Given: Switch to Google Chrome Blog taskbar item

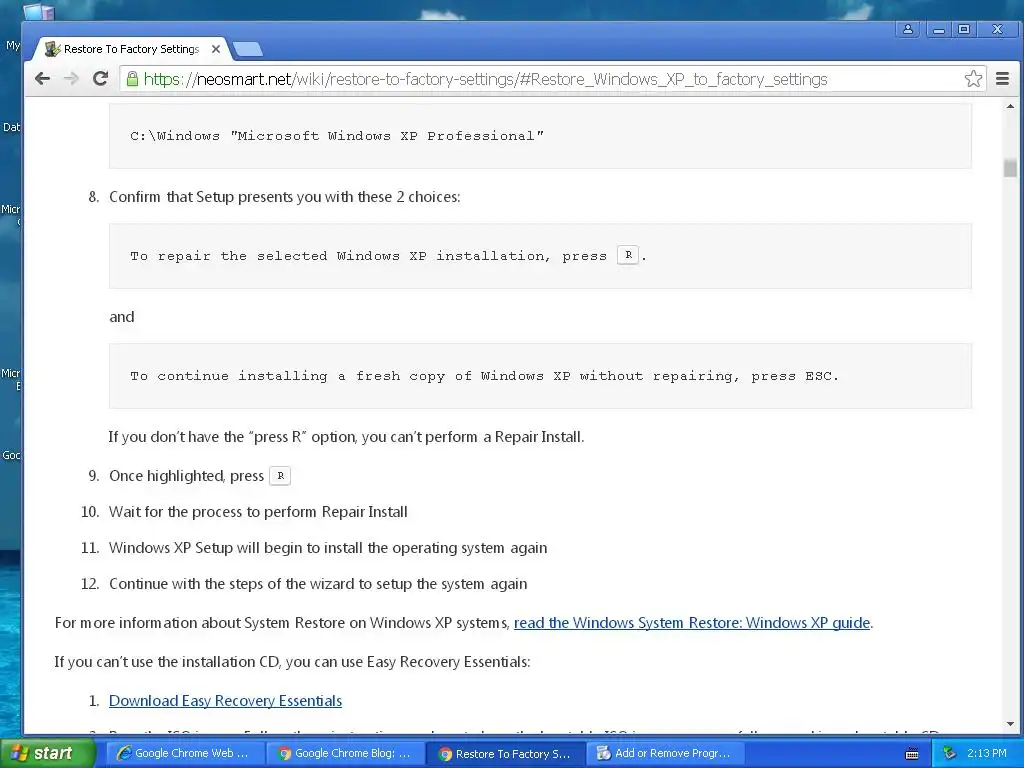Looking at the screenshot, I should click(x=345, y=753).
